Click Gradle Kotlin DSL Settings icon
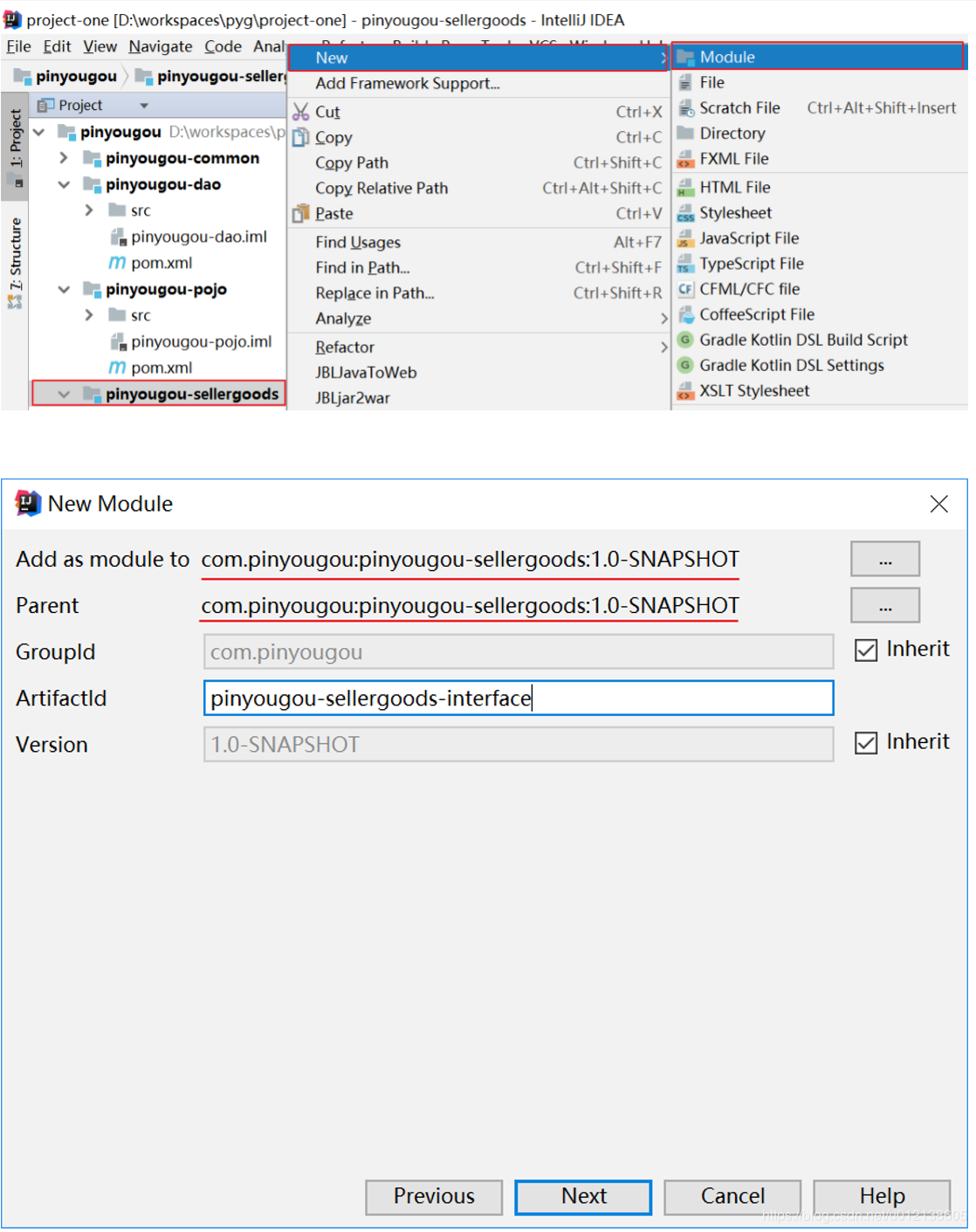 (685, 365)
